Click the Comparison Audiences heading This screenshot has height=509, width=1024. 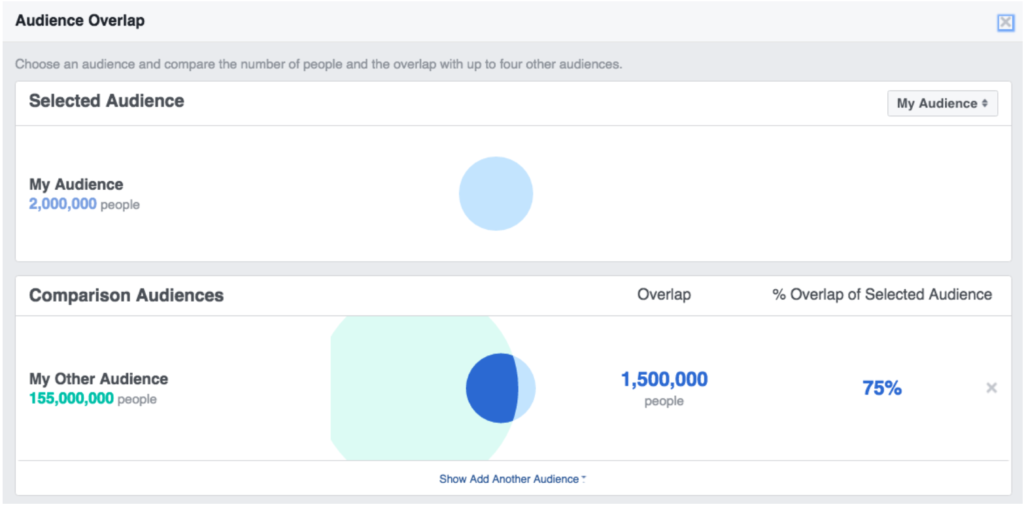[126, 295]
